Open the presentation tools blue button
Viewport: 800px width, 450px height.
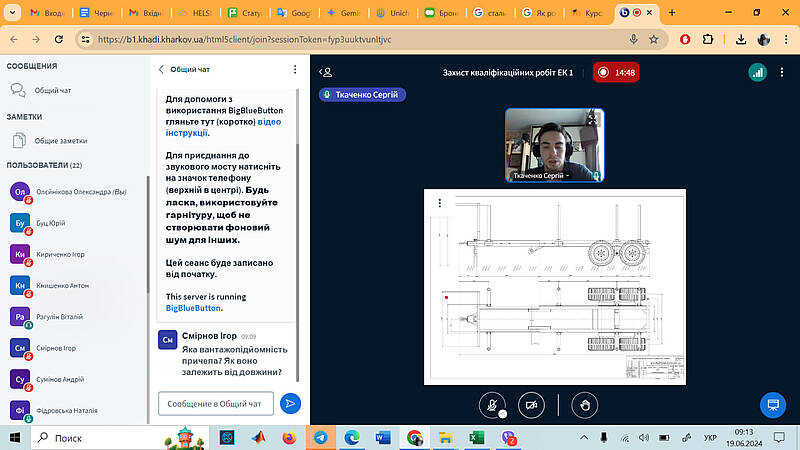coord(773,405)
